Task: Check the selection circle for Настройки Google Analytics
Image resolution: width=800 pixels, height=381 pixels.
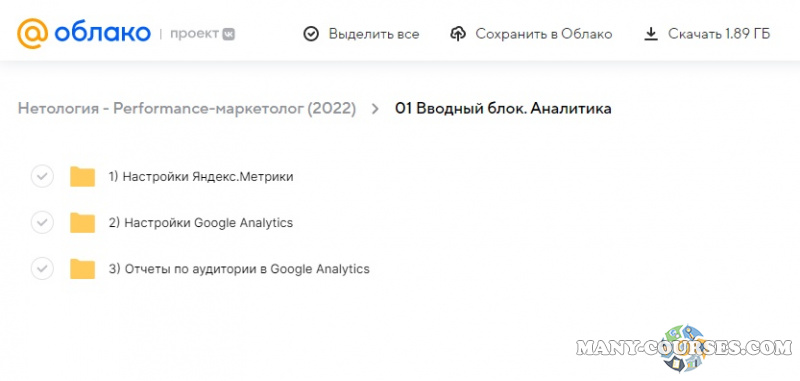Action: point(42,222)
